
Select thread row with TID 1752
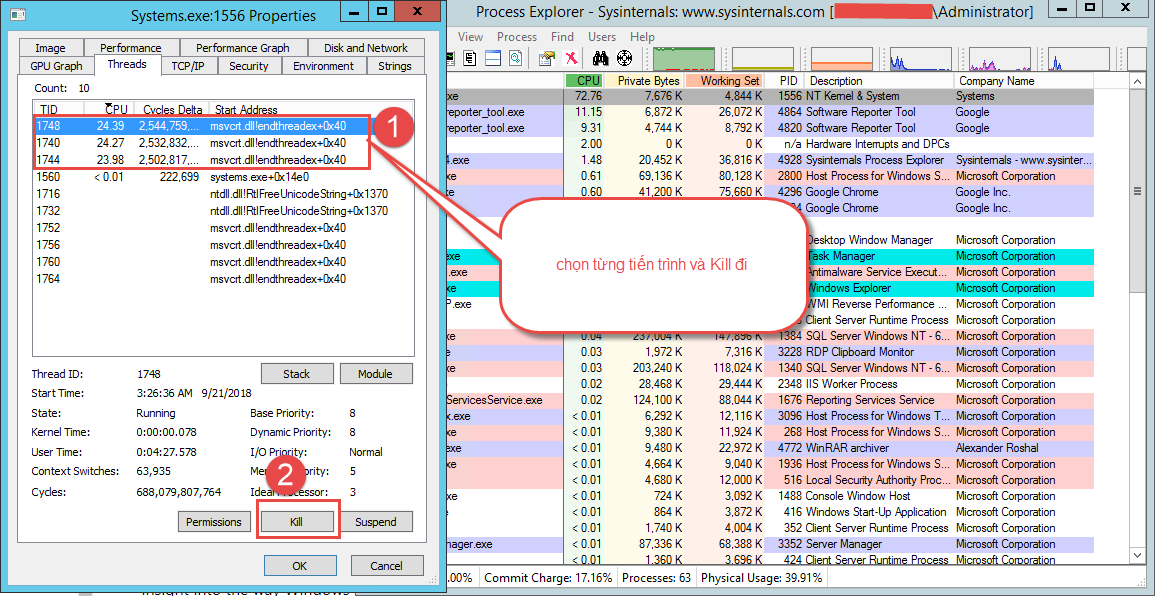click(x=223, y=228)
